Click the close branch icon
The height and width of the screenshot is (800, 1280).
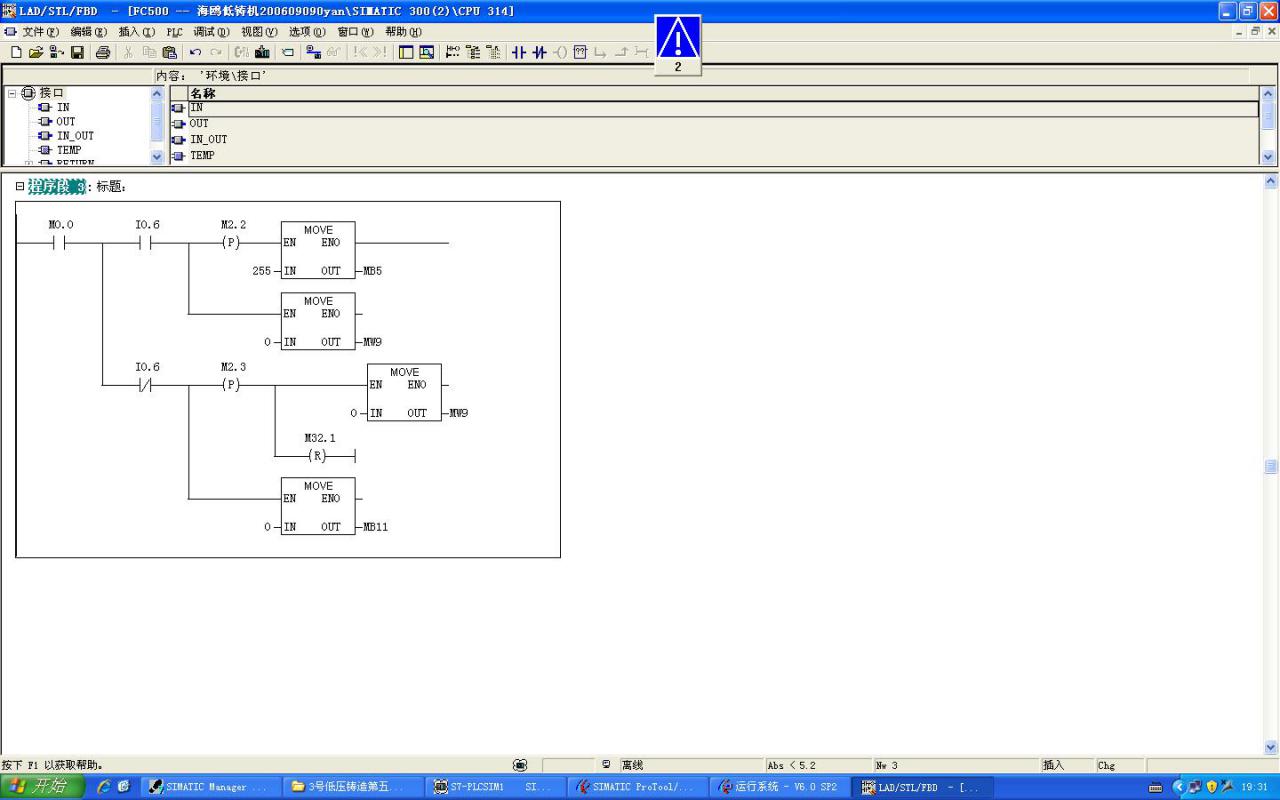[x=621, y=52]
